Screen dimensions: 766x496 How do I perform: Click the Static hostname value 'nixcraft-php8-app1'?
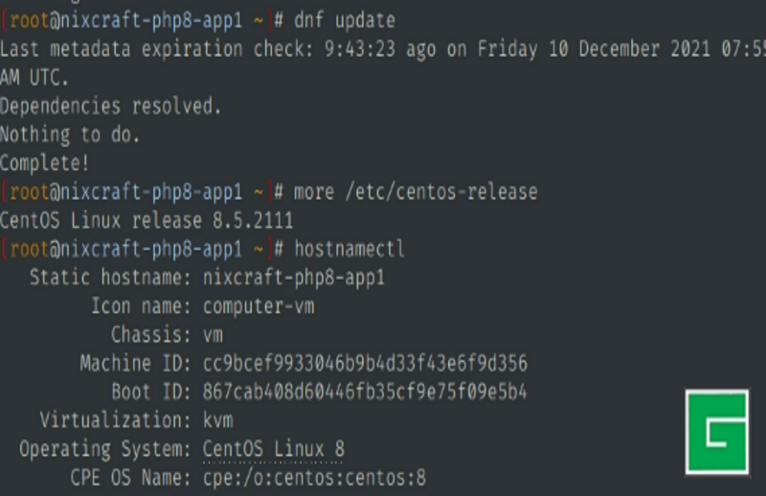[293, 277]
